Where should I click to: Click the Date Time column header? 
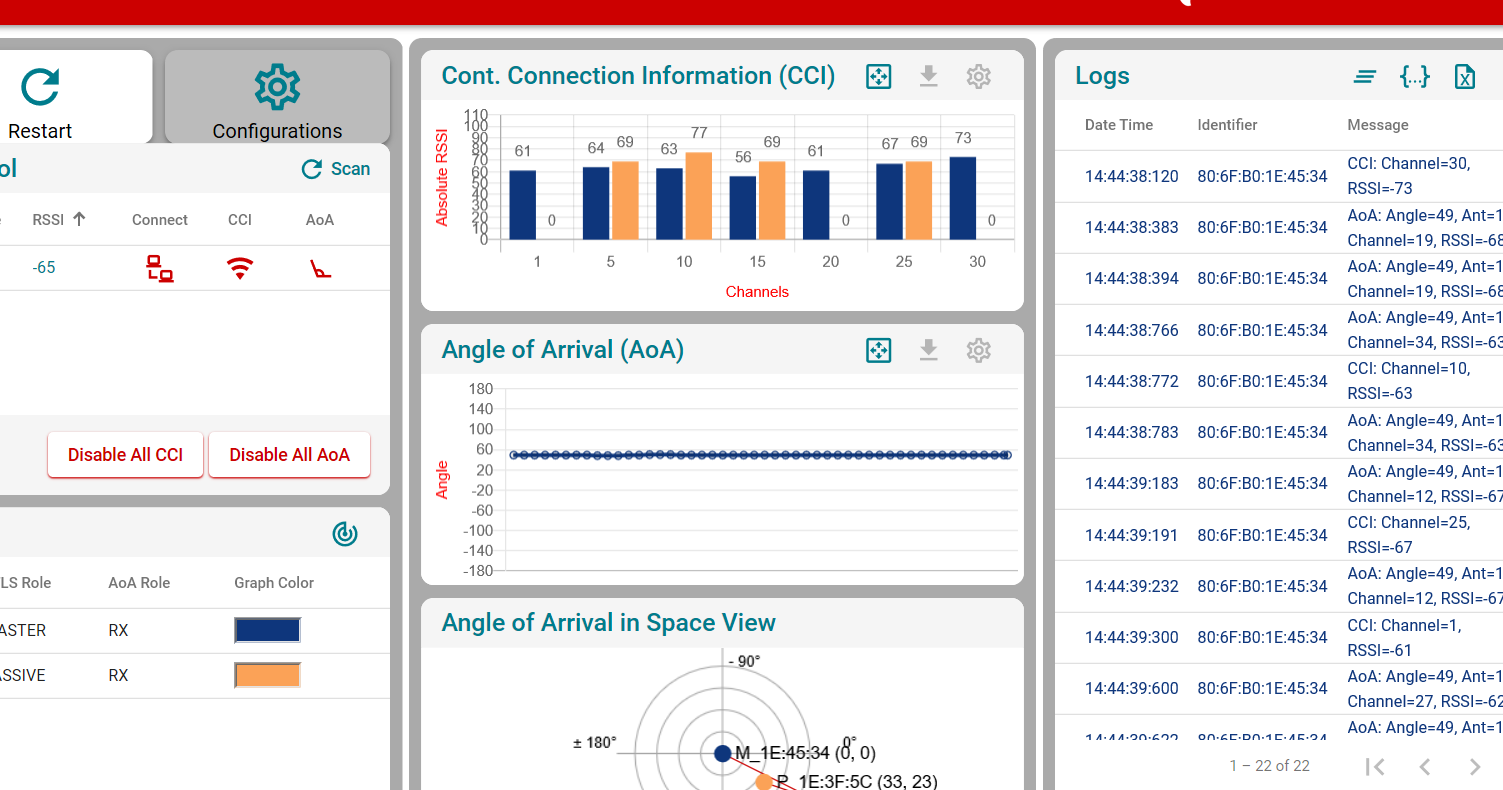(1119, 125)
